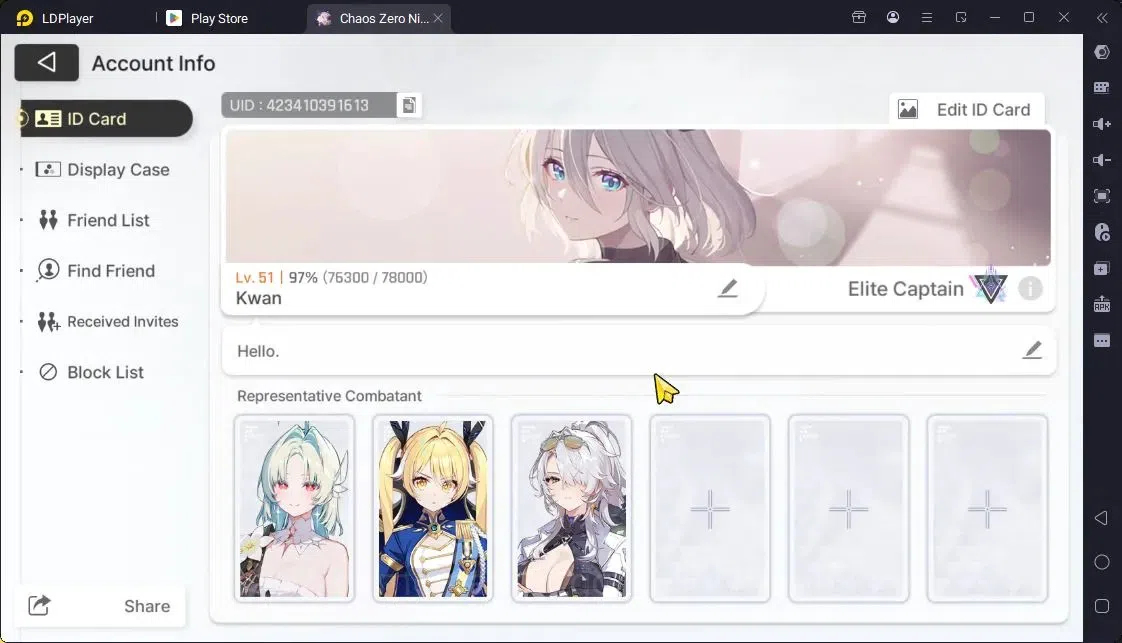Open LDPlayer home tab
1122x643 pixels.
pyautogui.click(x=56, y=18)
